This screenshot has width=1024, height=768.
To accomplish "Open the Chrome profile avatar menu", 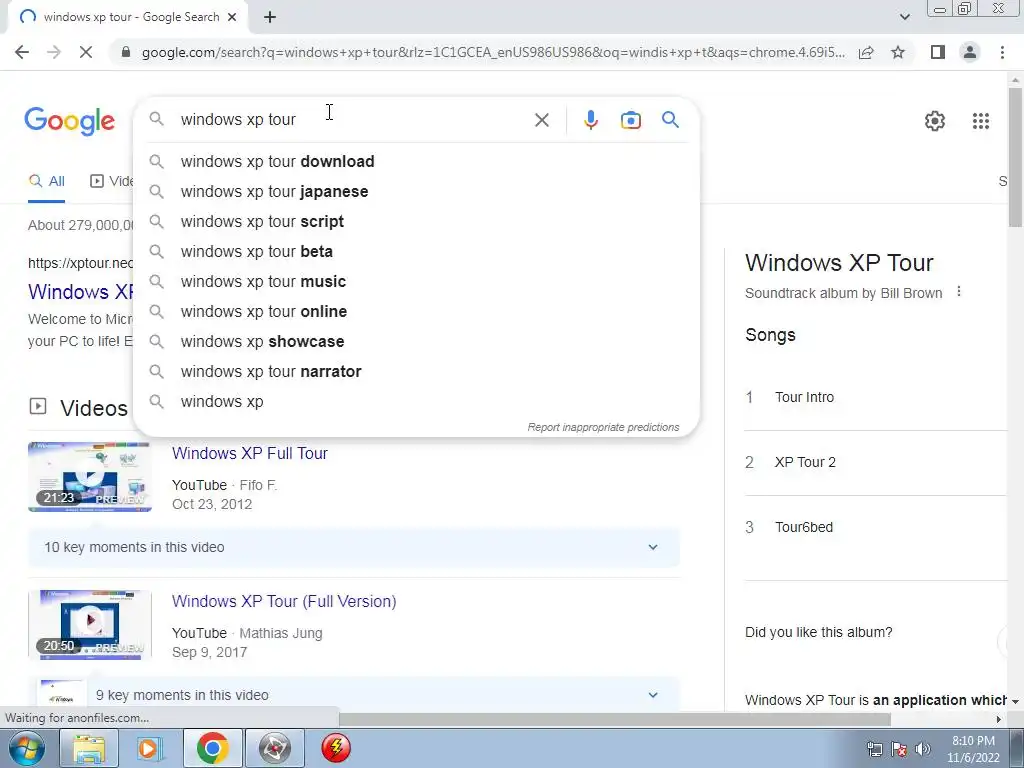I will coord(970,52).
